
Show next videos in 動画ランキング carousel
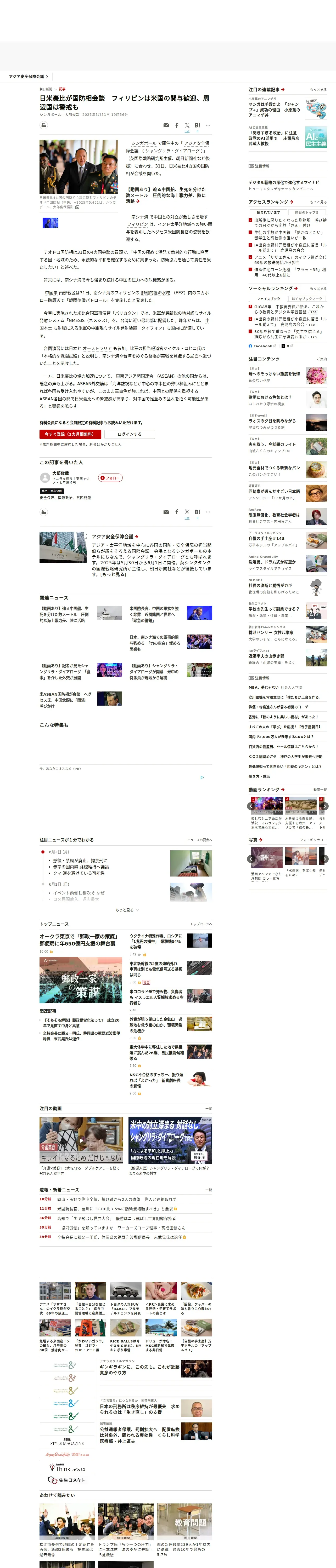[324, 806]
